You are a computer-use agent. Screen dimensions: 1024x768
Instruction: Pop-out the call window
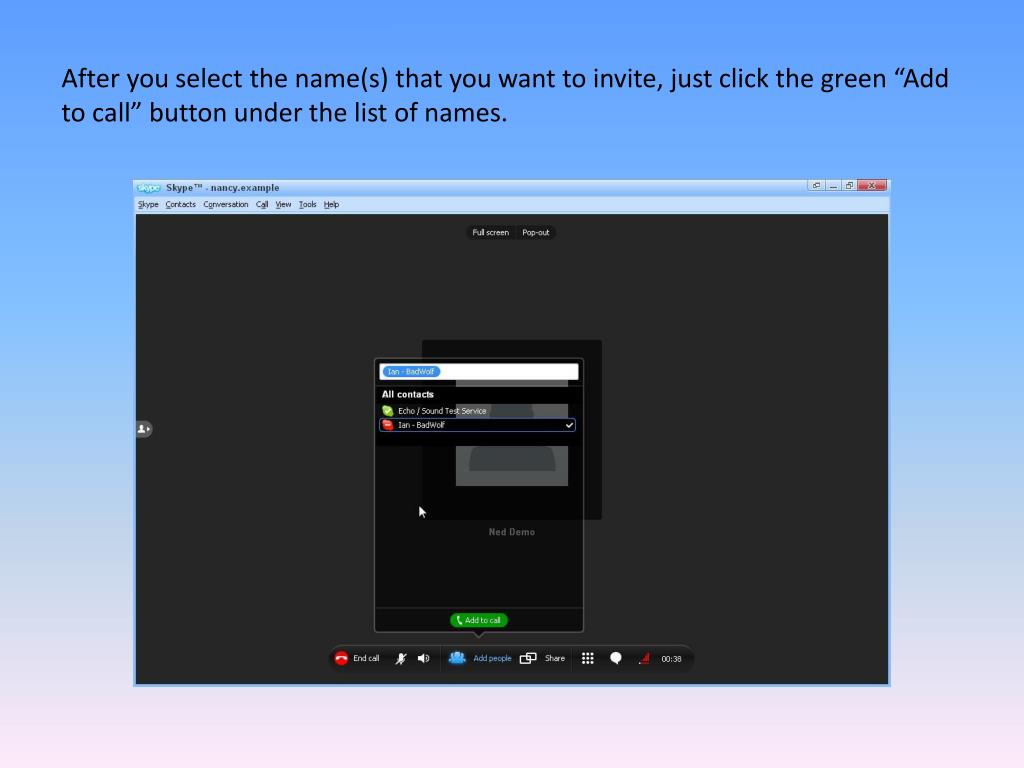[536, 232]
